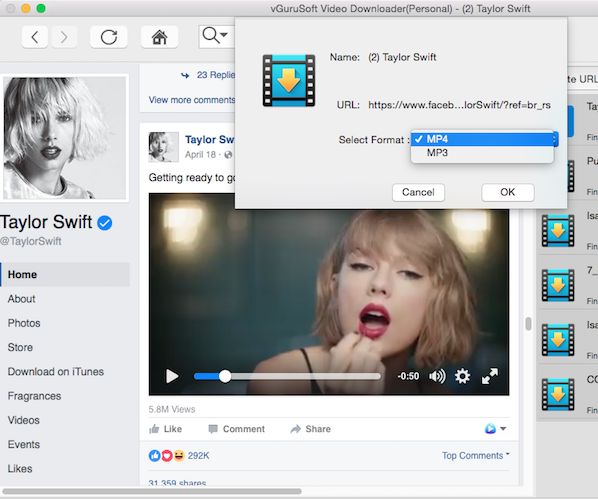
Task: Open the 292K reactions count
Action: coord(199,456)
